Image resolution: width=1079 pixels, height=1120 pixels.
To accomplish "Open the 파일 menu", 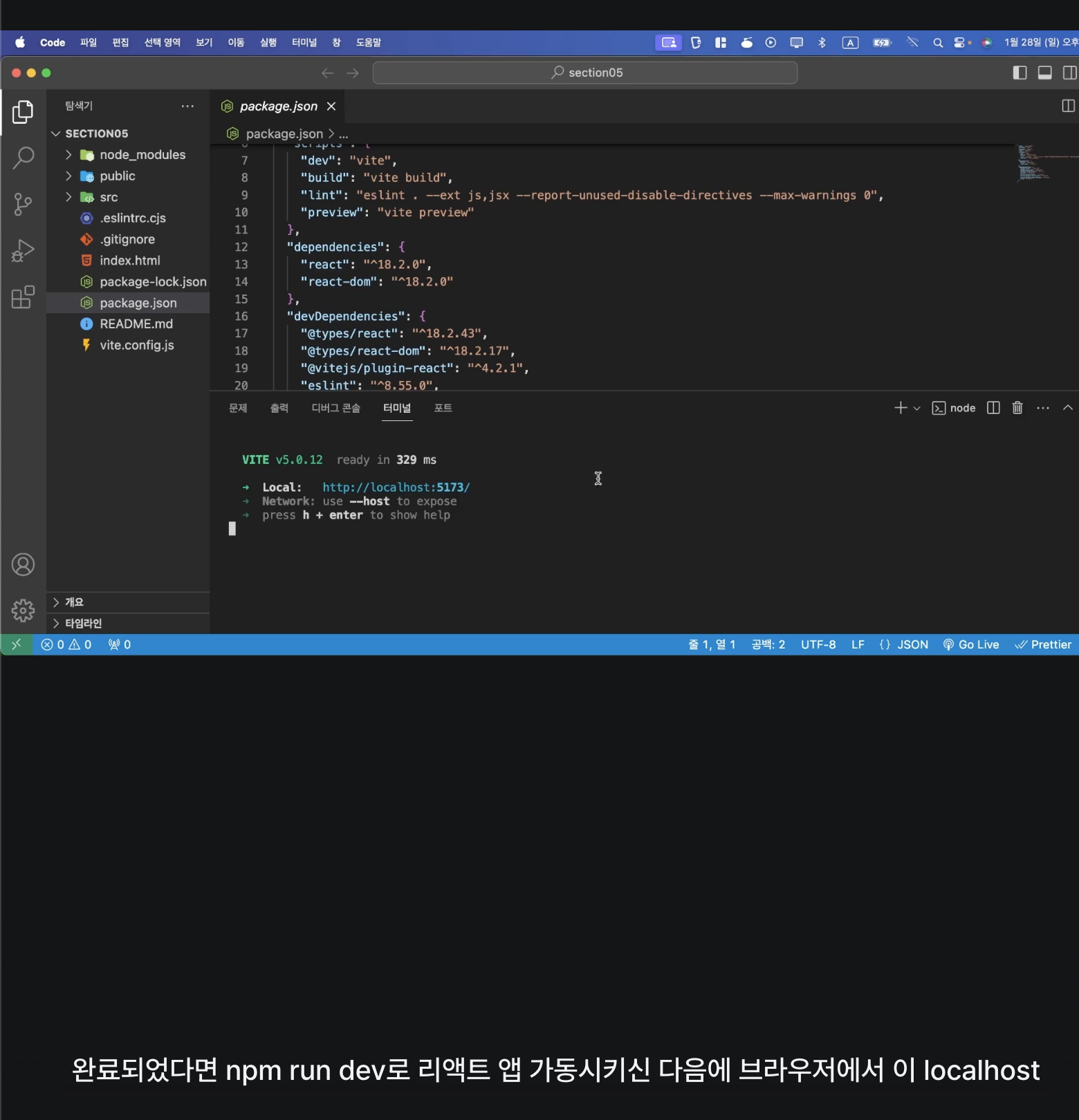I will click(x=89, y=43).
